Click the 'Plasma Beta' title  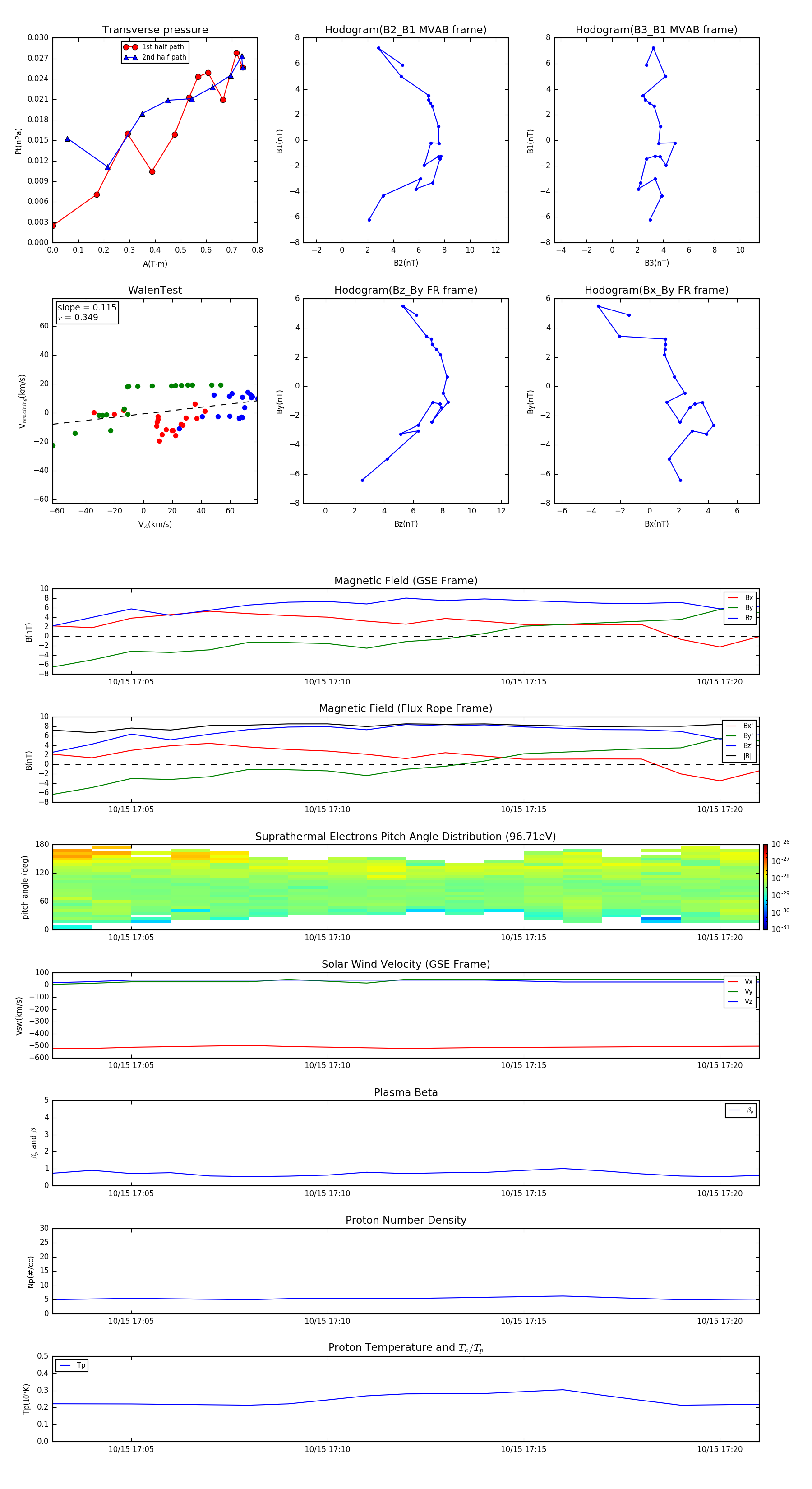click(406, 1092)
